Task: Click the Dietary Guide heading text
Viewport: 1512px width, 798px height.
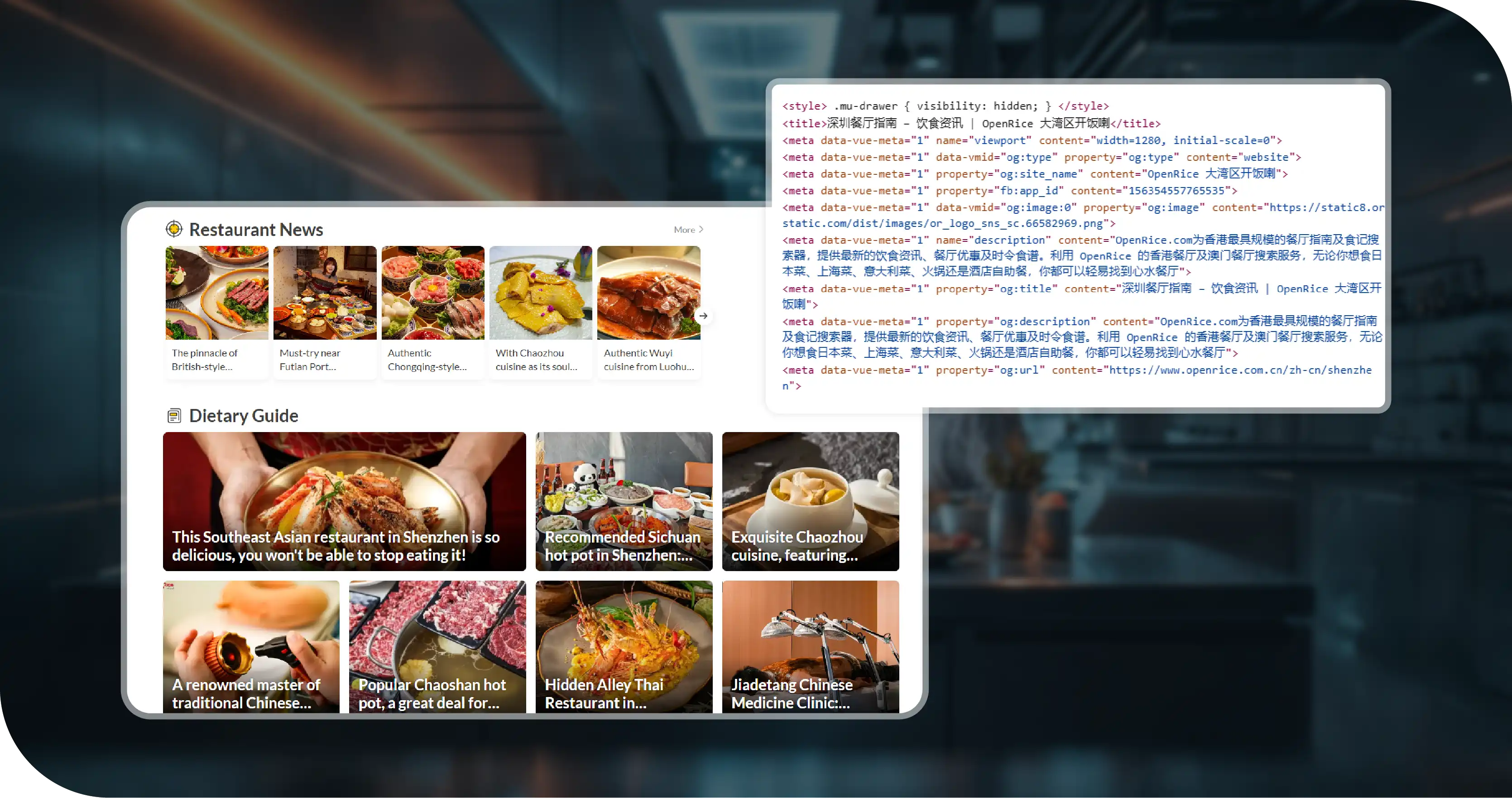Action: (x=244, y=416)
